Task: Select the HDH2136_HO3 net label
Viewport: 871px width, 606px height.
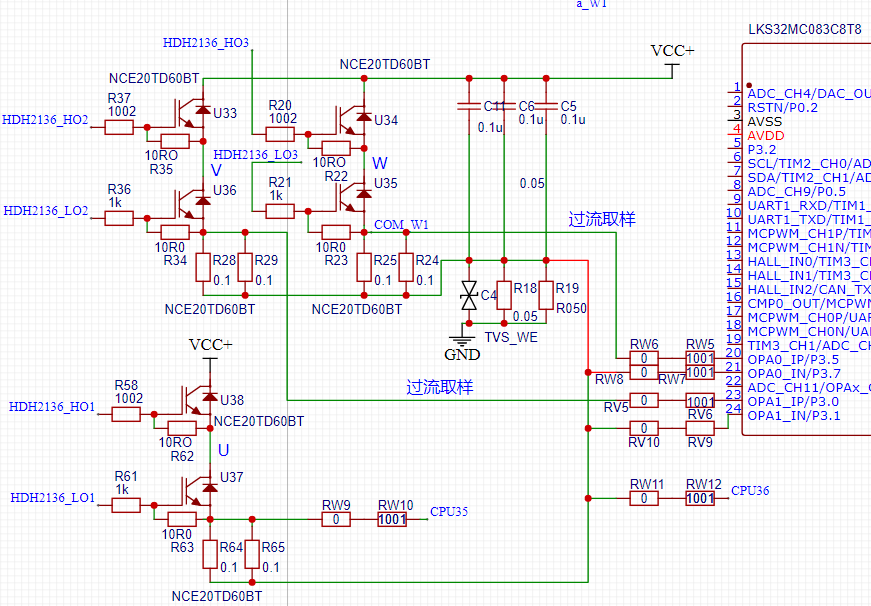Action: (x=206, y=42)
